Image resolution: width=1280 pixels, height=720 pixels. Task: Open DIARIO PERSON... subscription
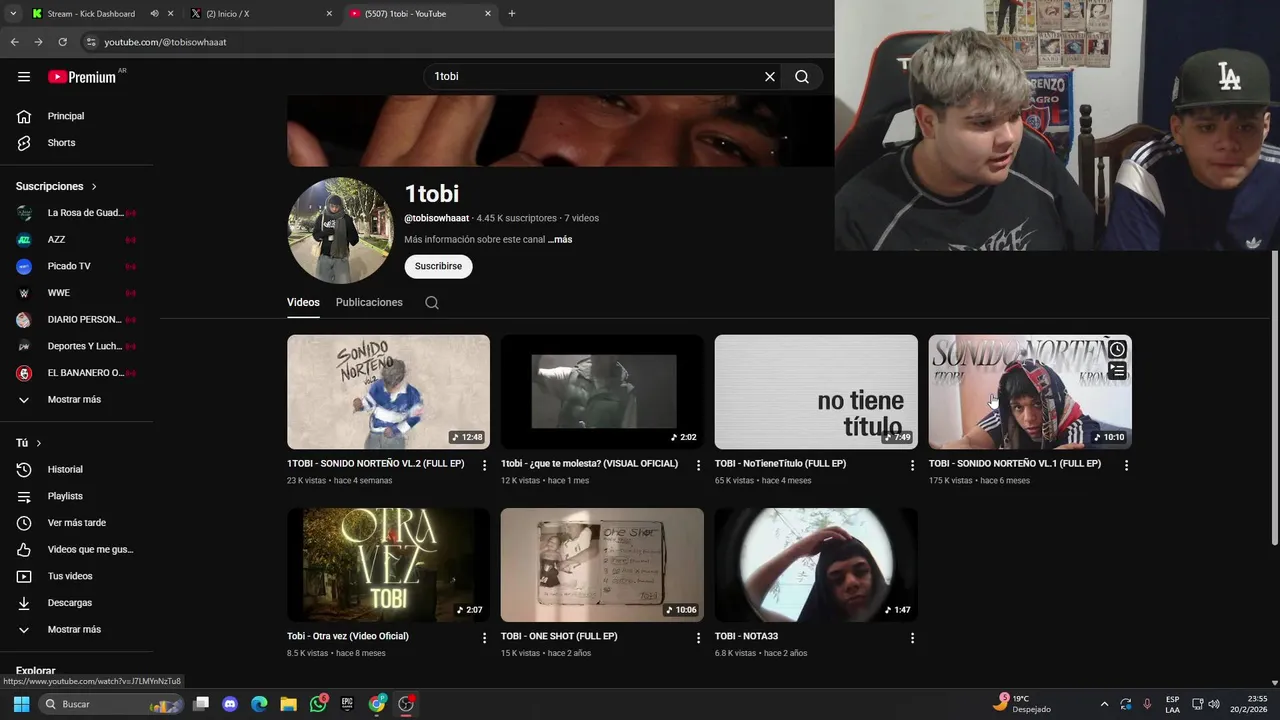pyautogui.click(x=78, y=320)
